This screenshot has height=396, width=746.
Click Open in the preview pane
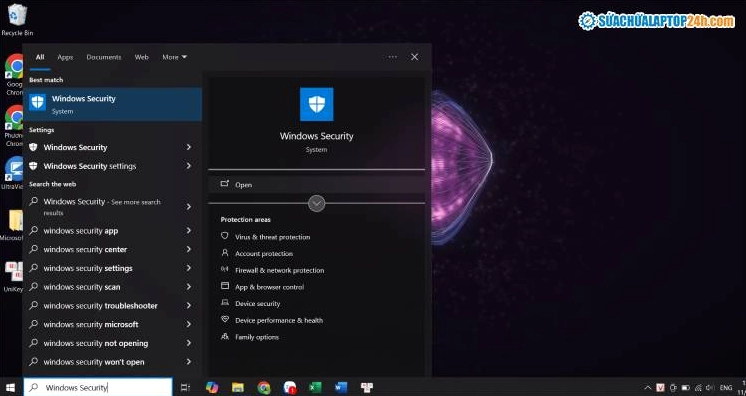(316, 185)
